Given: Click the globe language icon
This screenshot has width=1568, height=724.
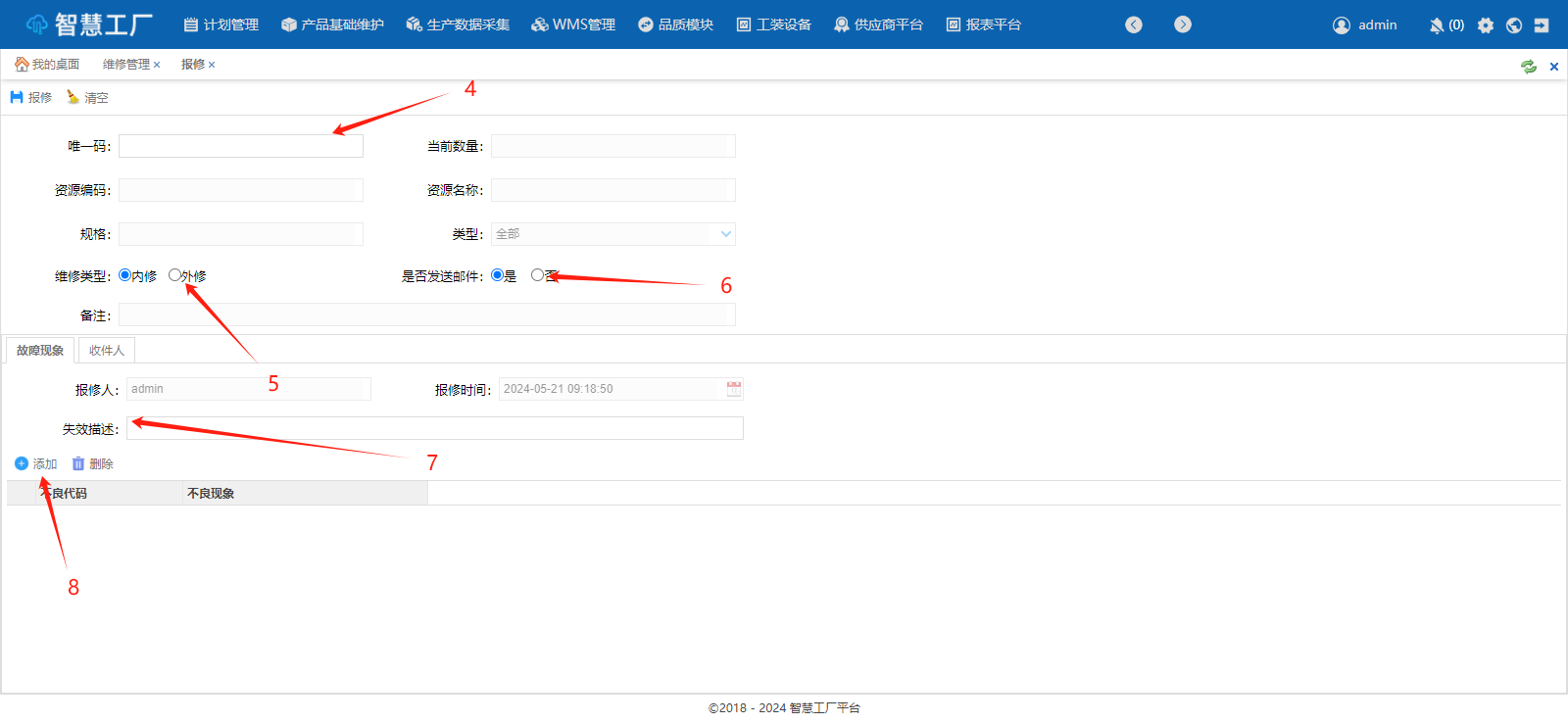Looking at the screenshot, I should point(1514,25).
